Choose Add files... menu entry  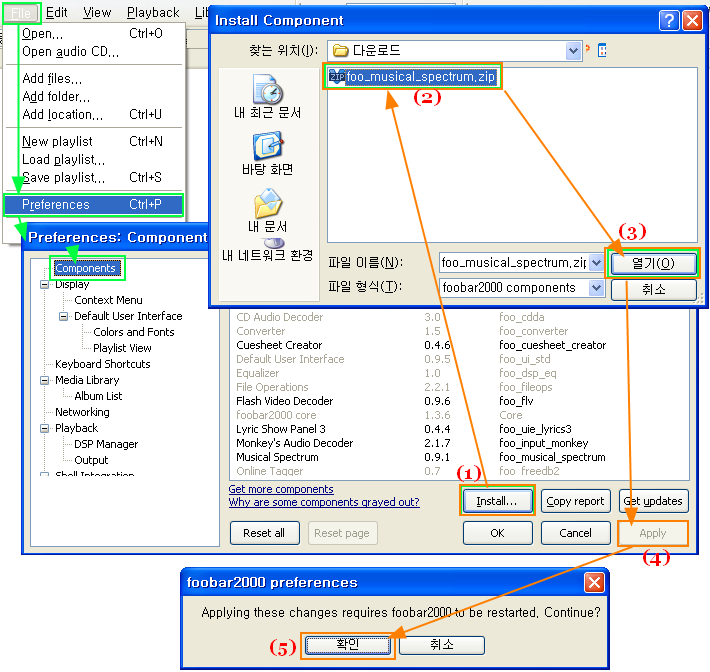coord(93,79)
